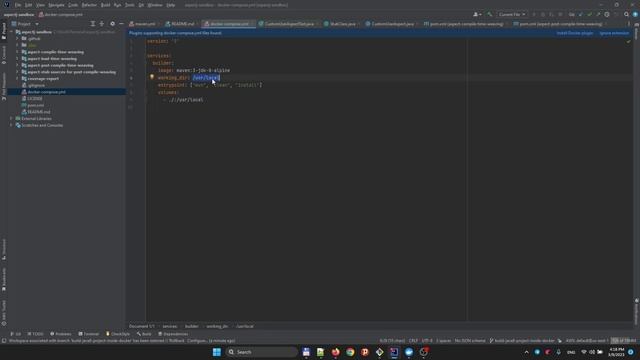
Task: Click the Windows Start button
Action: 217,352
